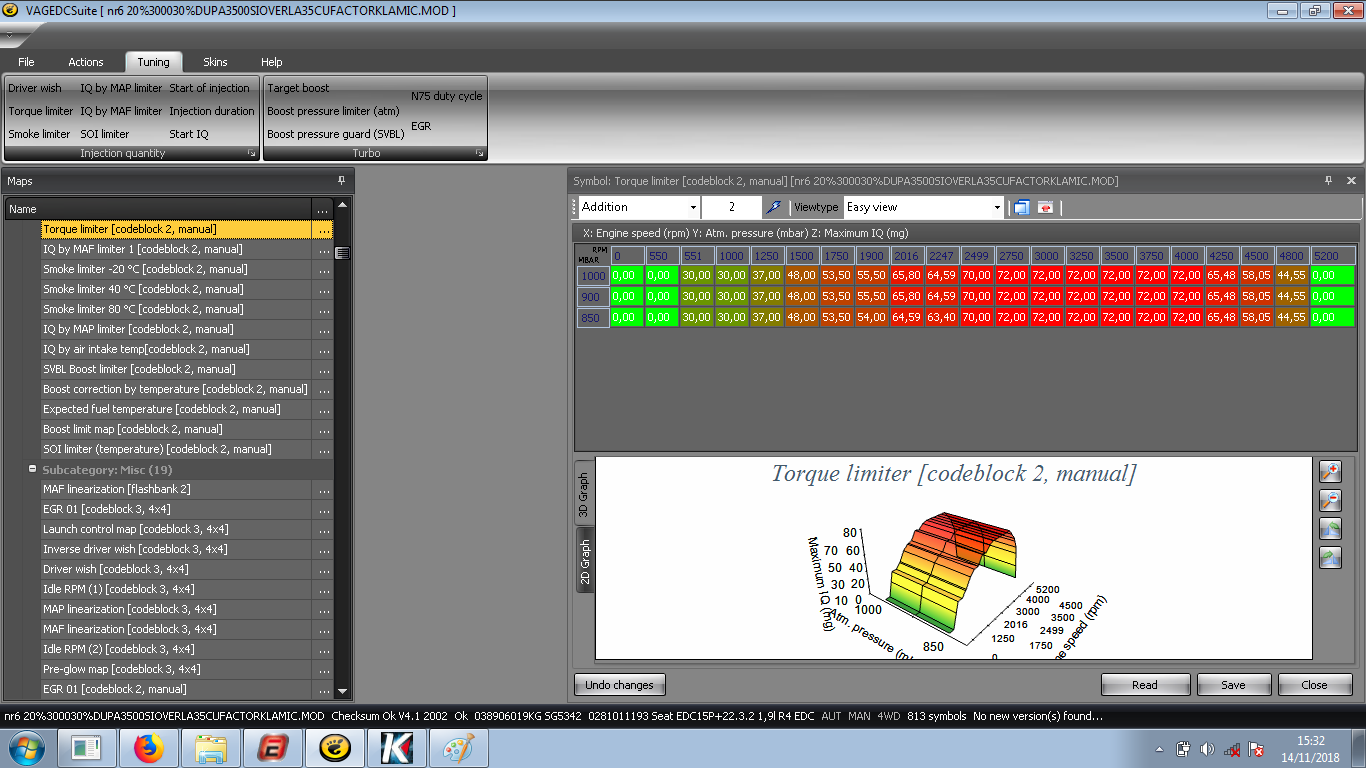Screen dimensions: 1366x768
Task: Click N75 duty cycle ribbon item
Action: (x=447, y=96)
